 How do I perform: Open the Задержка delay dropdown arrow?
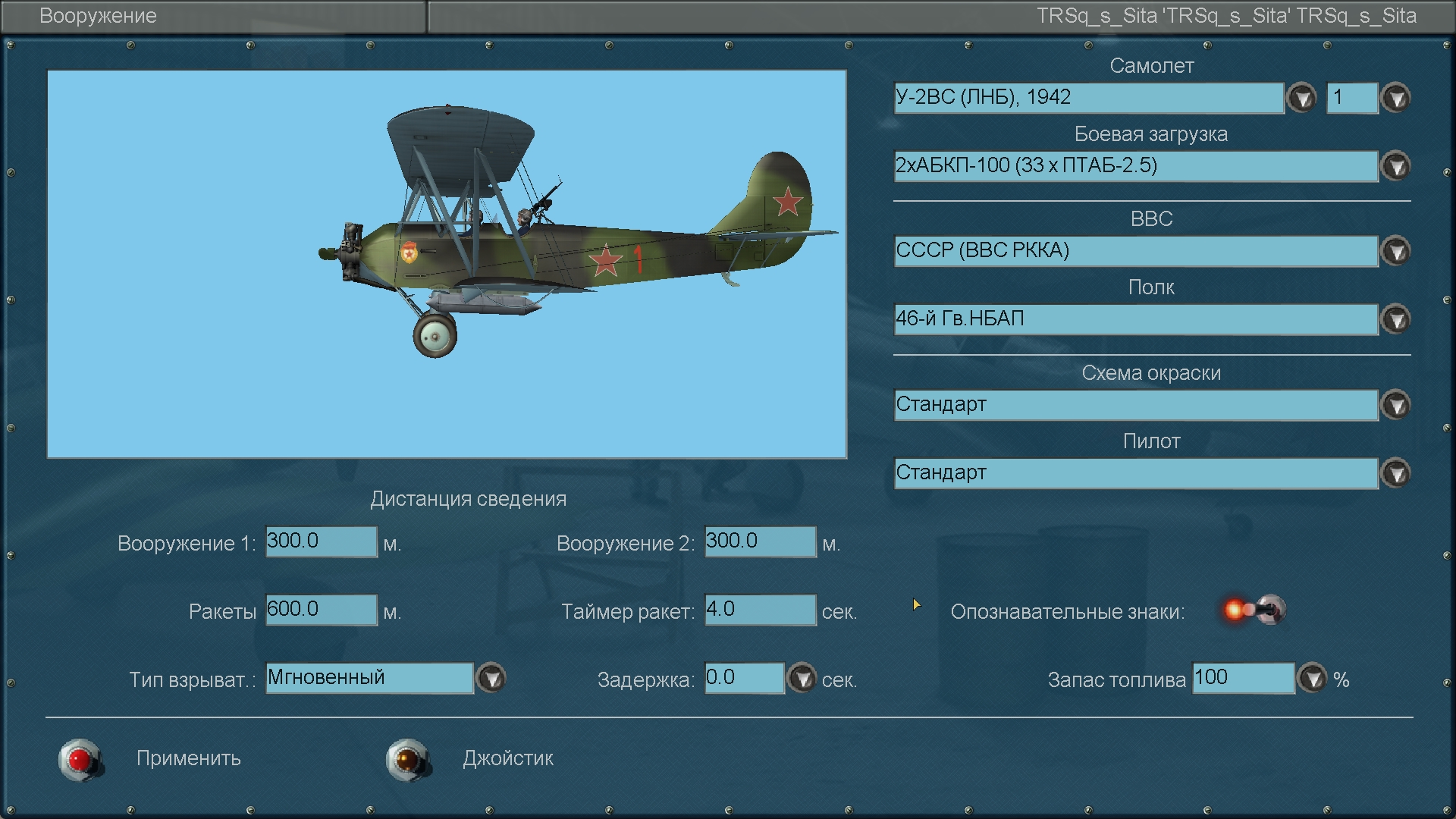tap(802, 678)
